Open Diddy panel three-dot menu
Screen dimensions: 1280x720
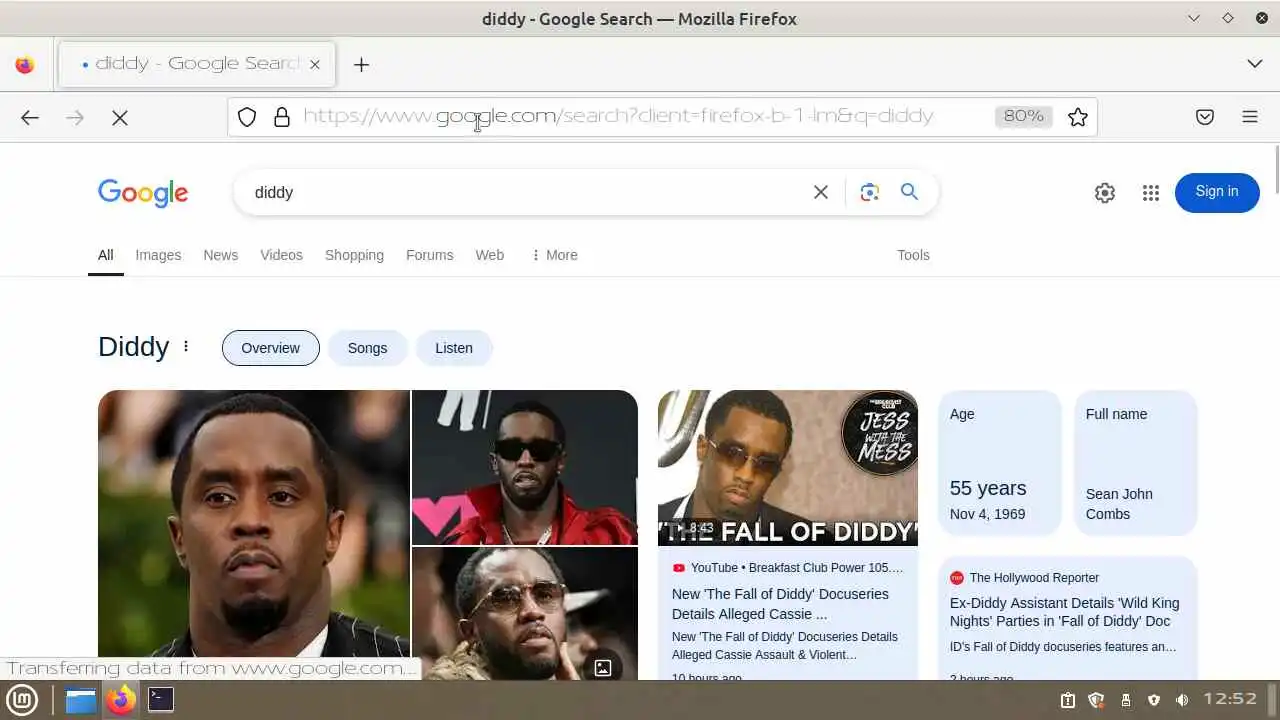click(x=186, y=347)
